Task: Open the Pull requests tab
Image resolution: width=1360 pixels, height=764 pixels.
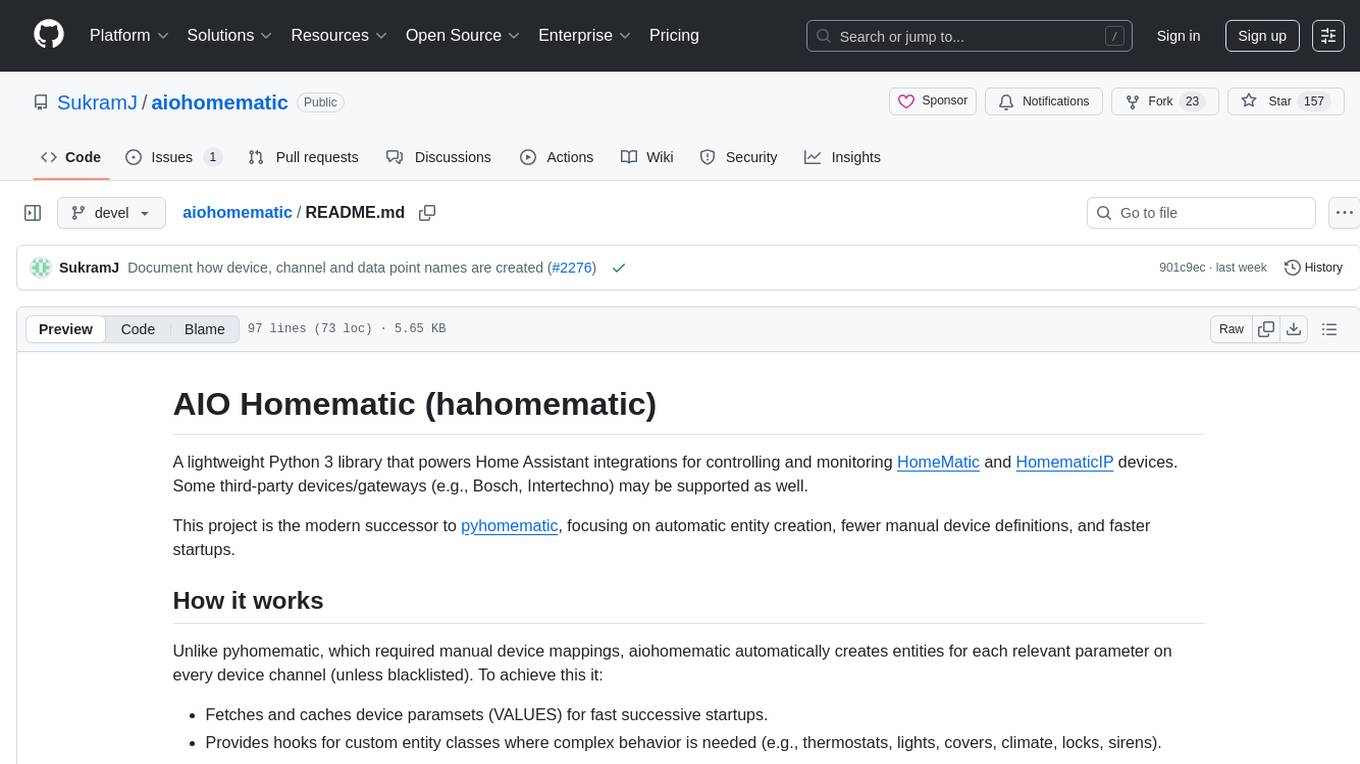Action: pos(303,157)
